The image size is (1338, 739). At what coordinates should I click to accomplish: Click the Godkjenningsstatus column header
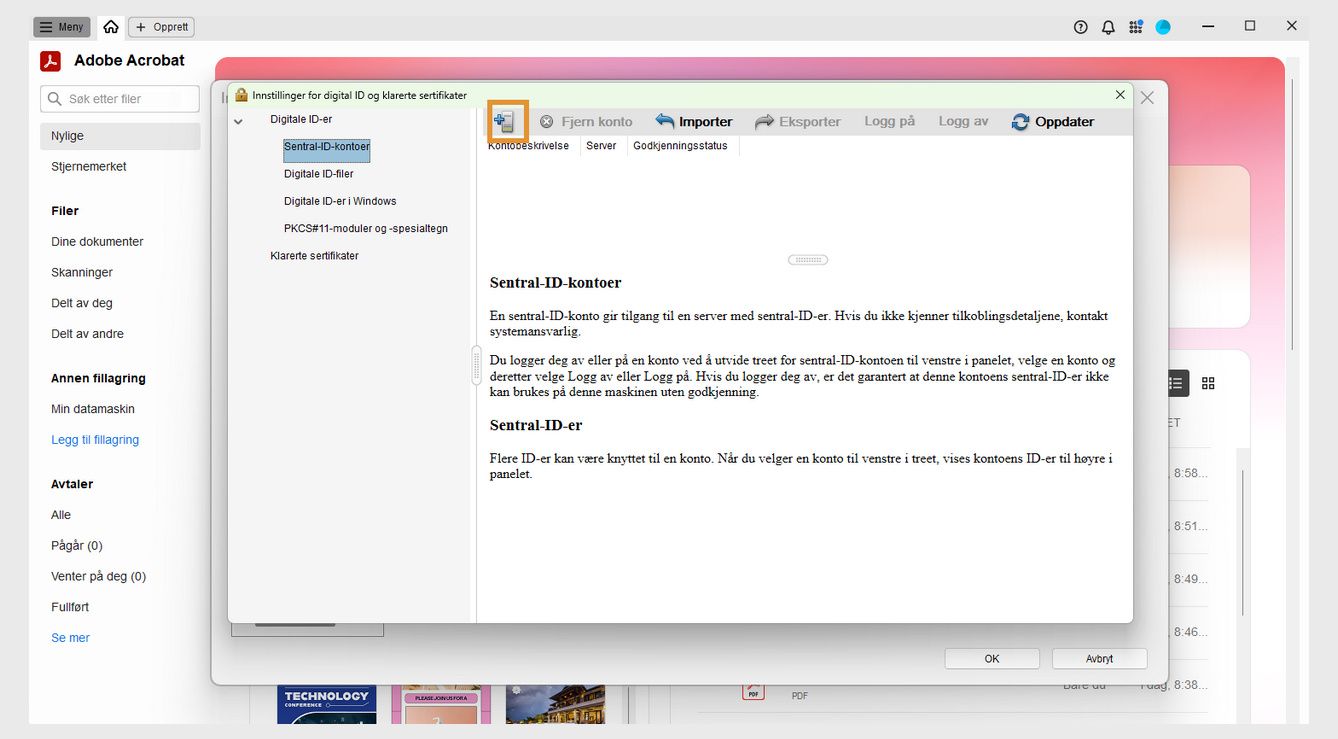pos(681,146)
